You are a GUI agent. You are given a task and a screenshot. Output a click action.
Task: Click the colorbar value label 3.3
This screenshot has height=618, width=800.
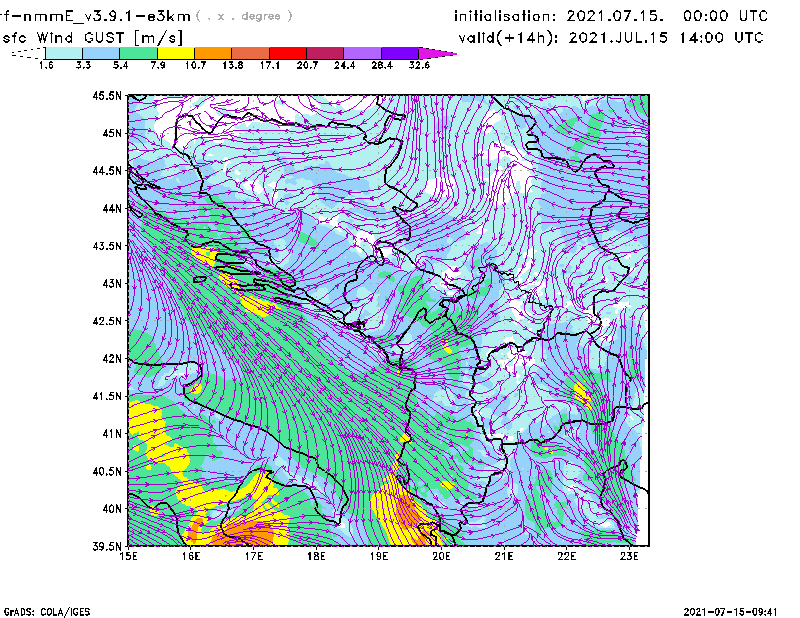[83, 65]
